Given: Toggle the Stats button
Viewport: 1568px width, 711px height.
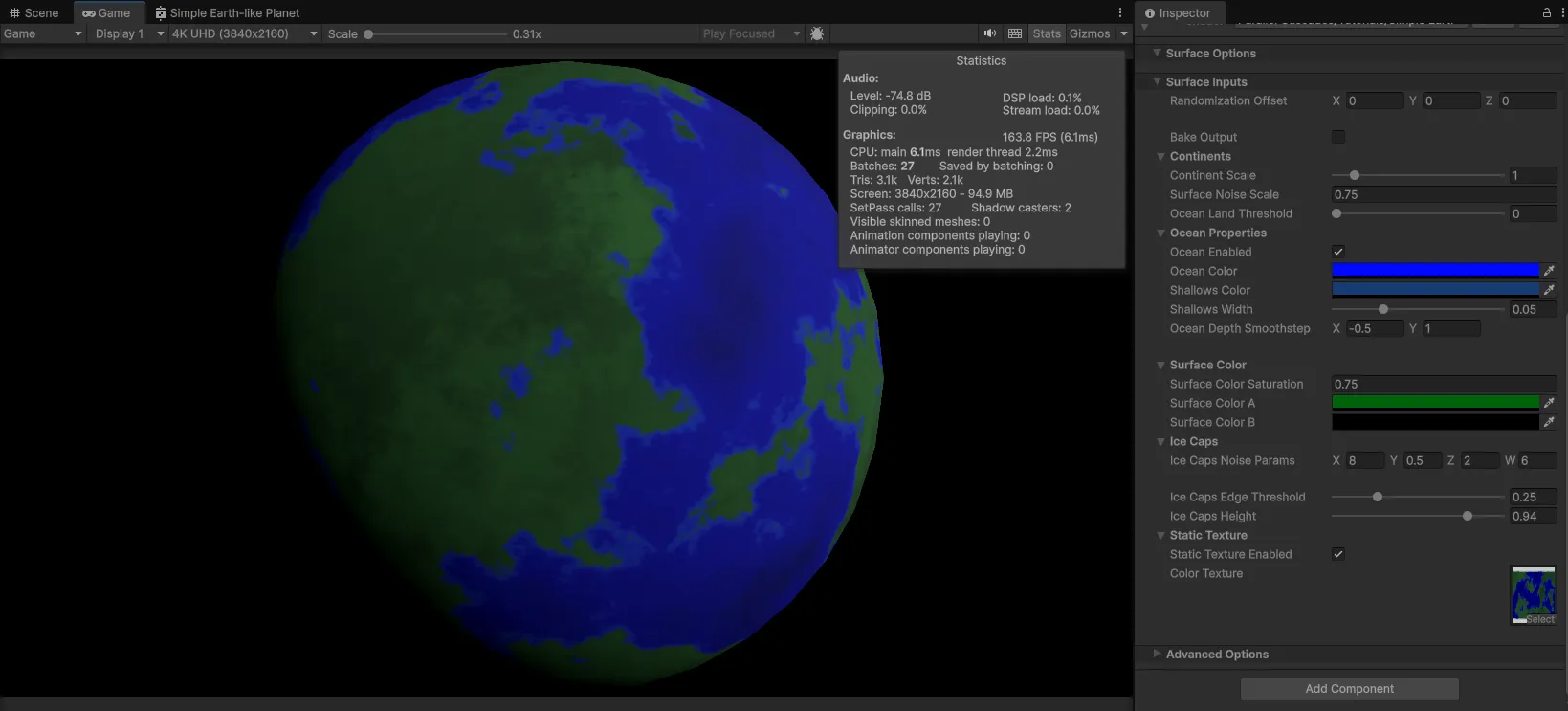Looking at the screenshot, I should 1047,33.
